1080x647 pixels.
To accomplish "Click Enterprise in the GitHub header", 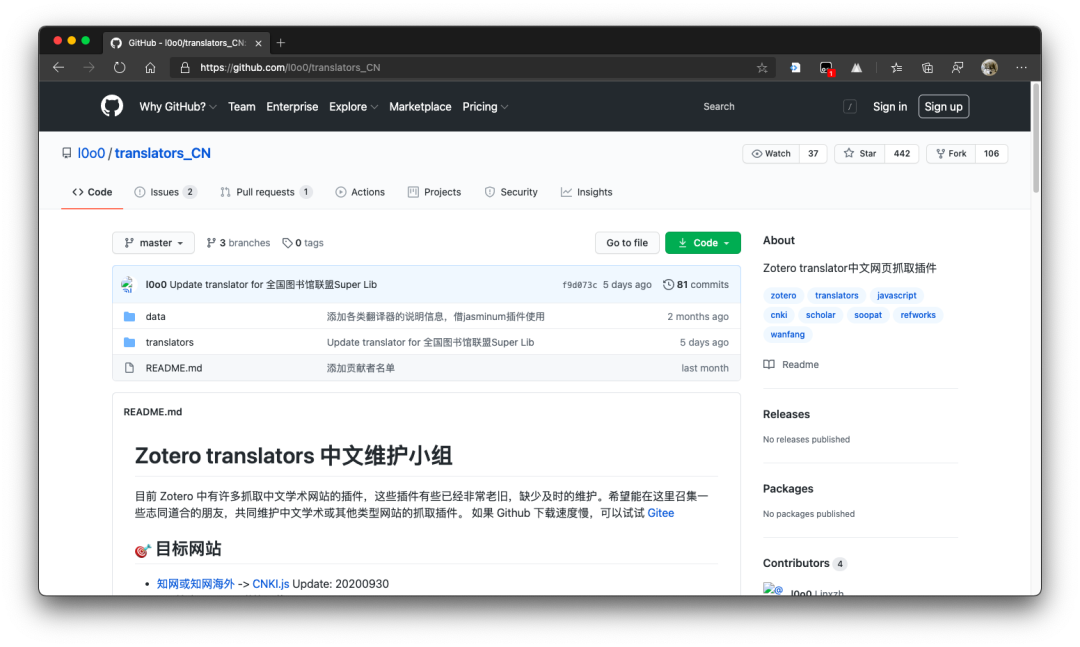I will coord(292,107).
